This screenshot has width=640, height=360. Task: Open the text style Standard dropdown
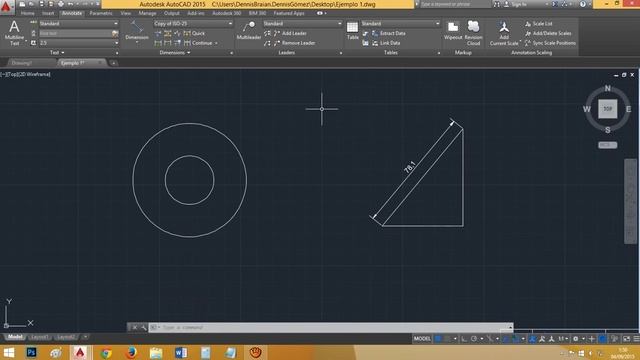coord(79,24)
